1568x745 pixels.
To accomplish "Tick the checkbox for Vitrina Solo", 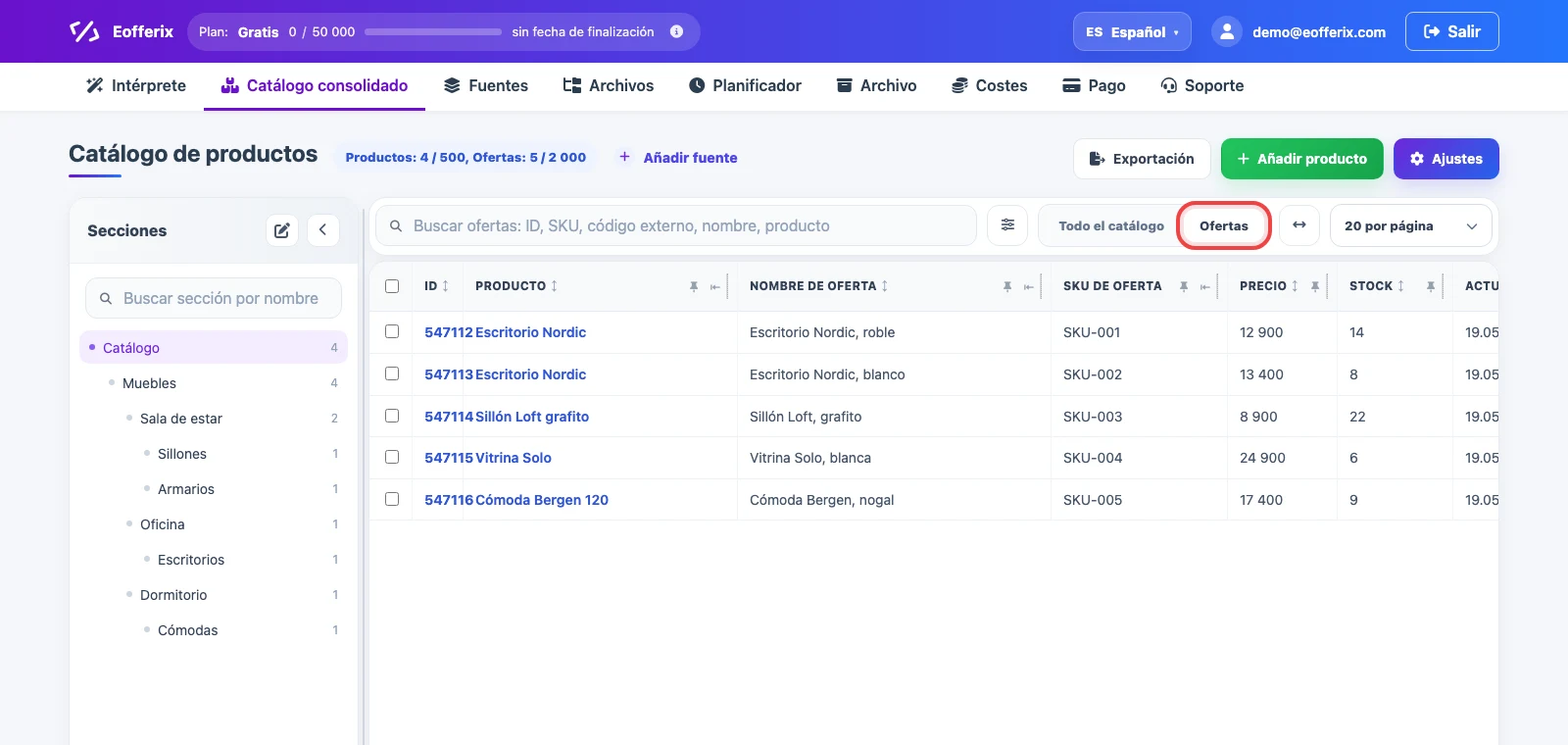I will click(x=392, y=457).
